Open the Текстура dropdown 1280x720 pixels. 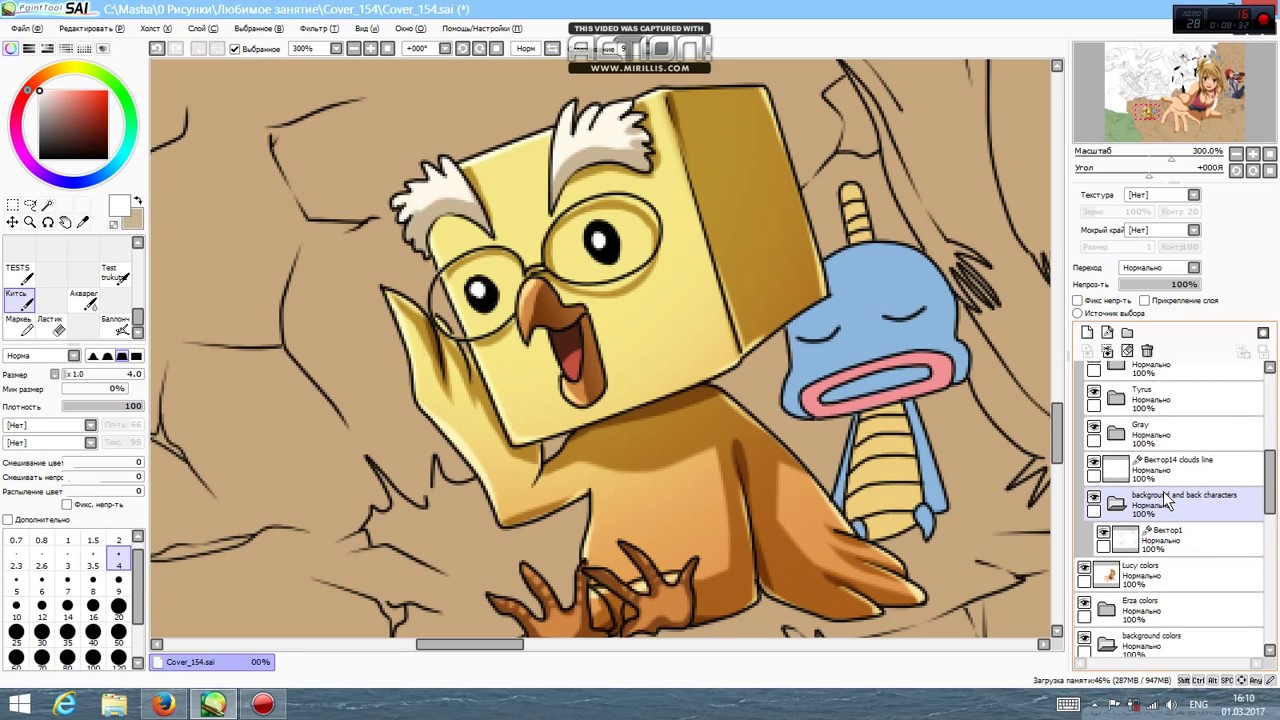click(1194, 195)
